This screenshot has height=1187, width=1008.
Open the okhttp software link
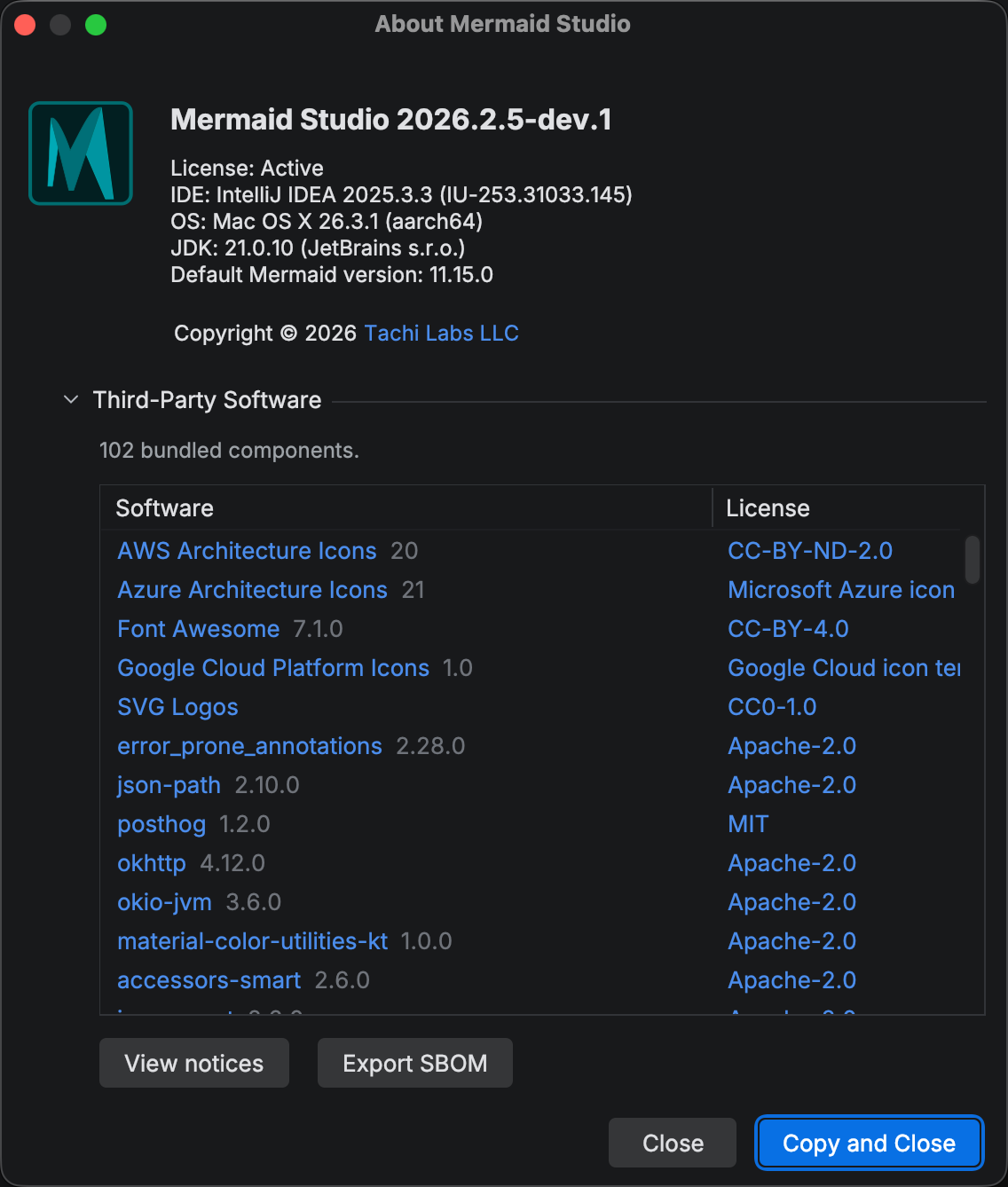click(x=152, y=863)
